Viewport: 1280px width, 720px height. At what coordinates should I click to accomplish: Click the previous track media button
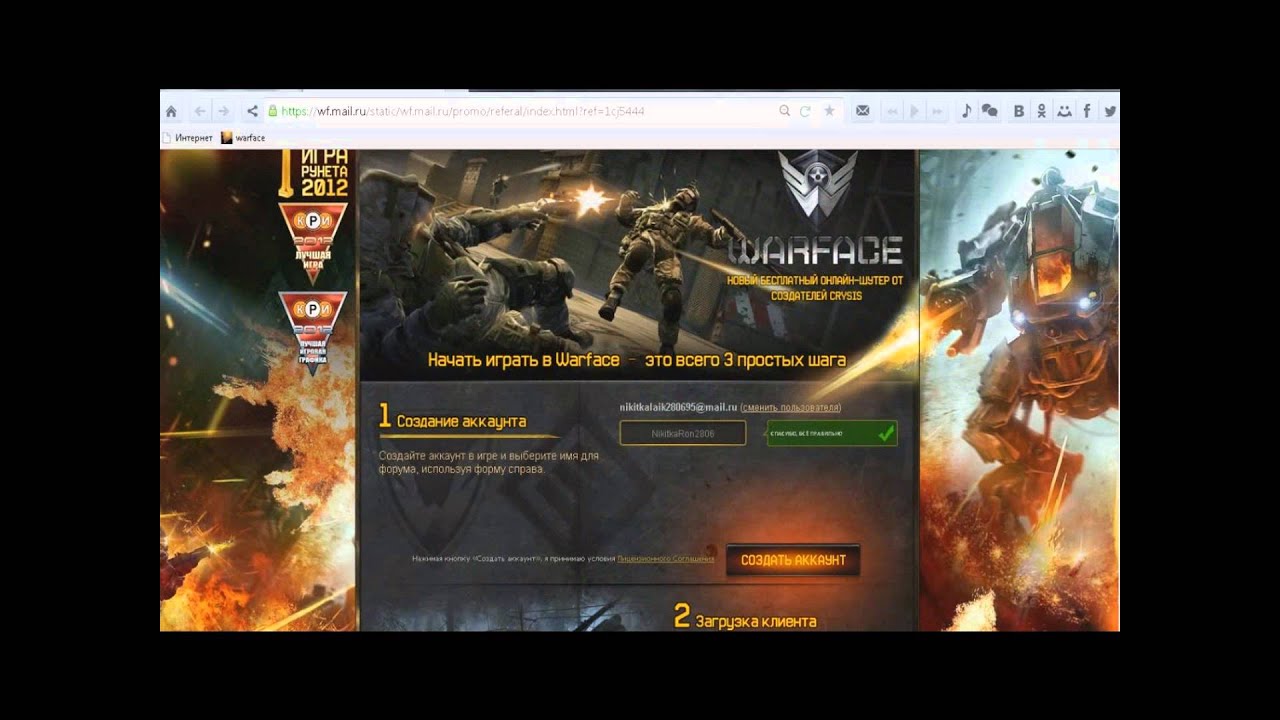[892, 111]
